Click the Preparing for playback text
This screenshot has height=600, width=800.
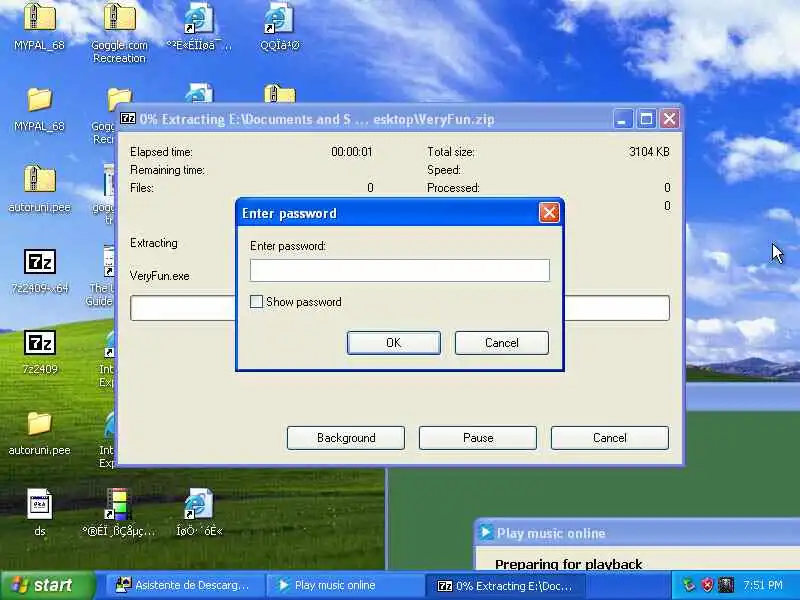568,564
